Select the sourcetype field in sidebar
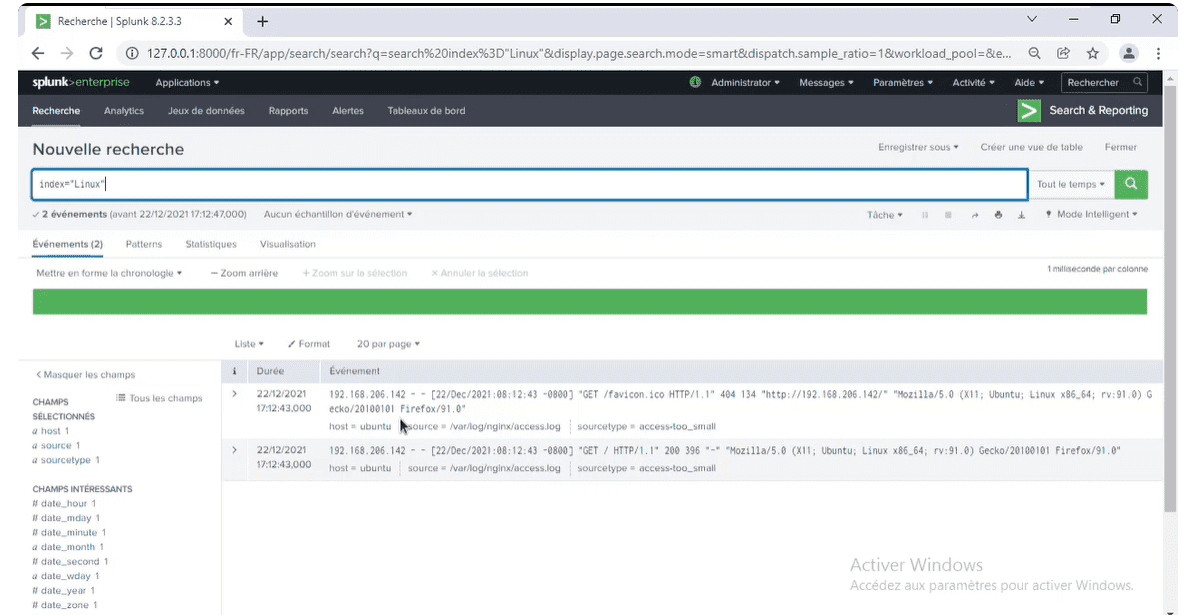The height and width of the screenshot is (615, 1182). click(x=66, y=460)
